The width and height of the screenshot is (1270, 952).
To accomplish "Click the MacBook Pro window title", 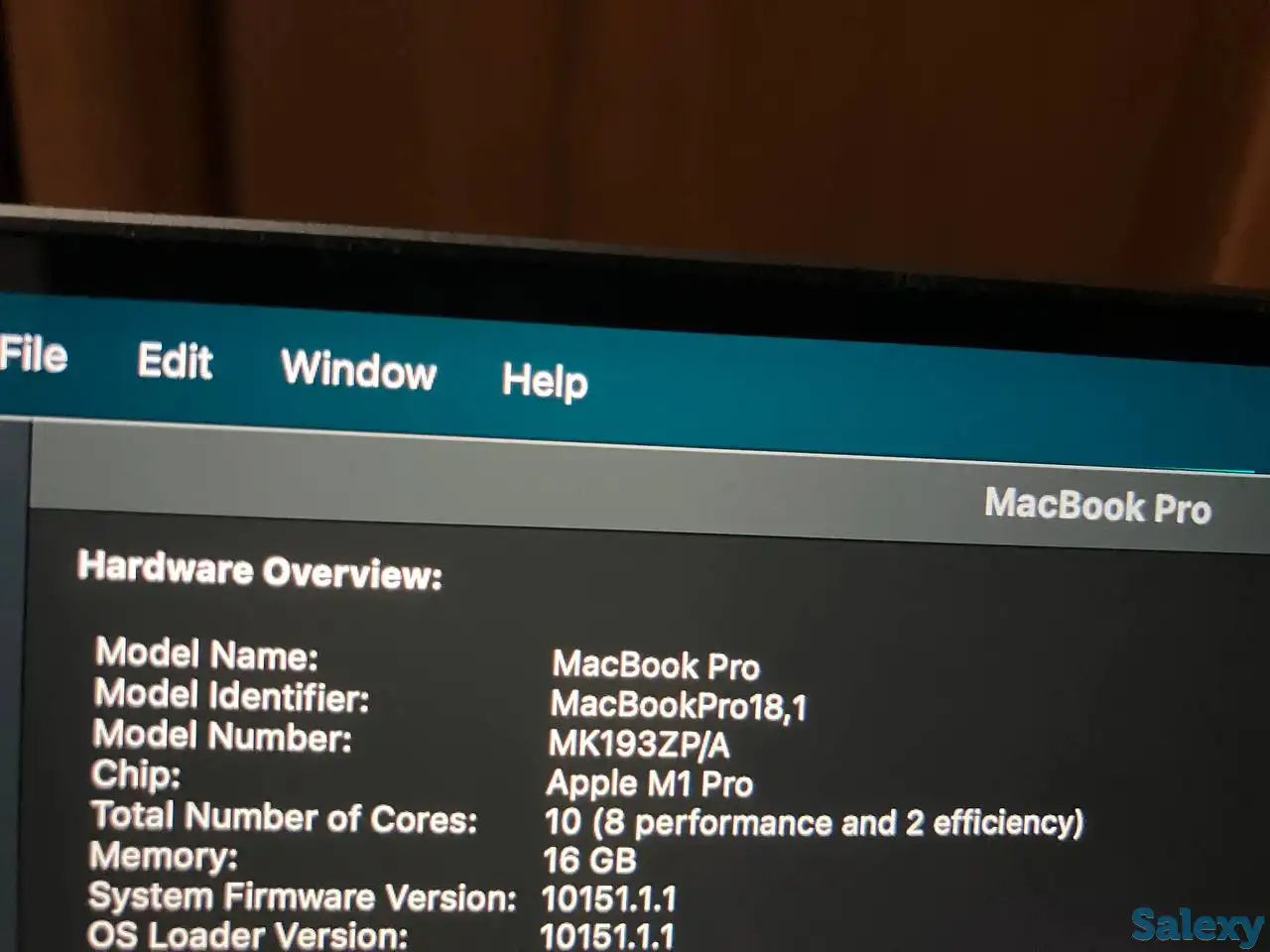I will (x=1097, y=508).
